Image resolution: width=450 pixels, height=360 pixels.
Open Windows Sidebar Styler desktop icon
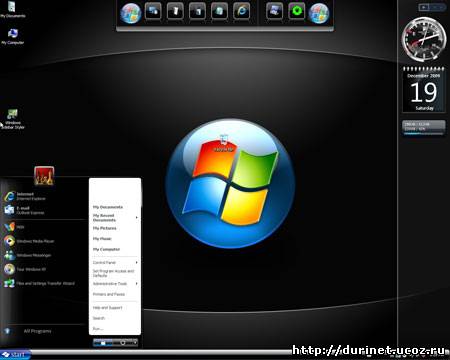(13, 119)
